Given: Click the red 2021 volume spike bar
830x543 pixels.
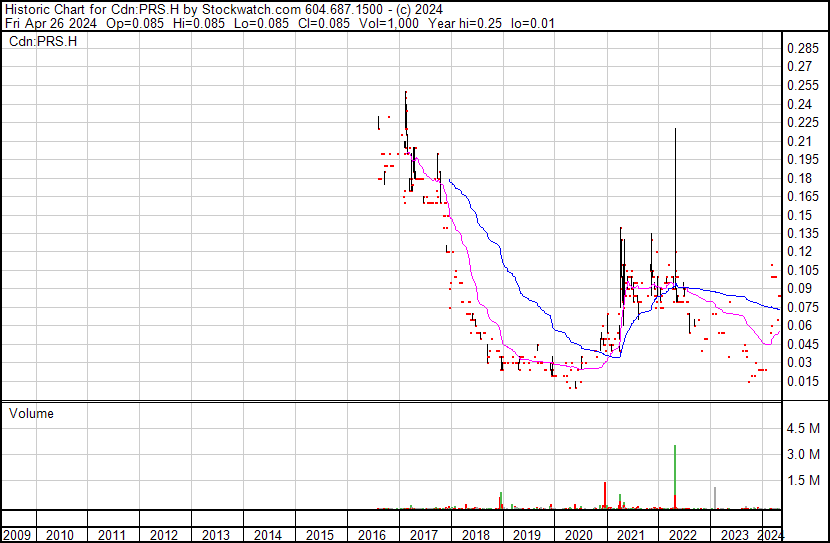Looking at the screenshot, I should click(x=605, y=495).
